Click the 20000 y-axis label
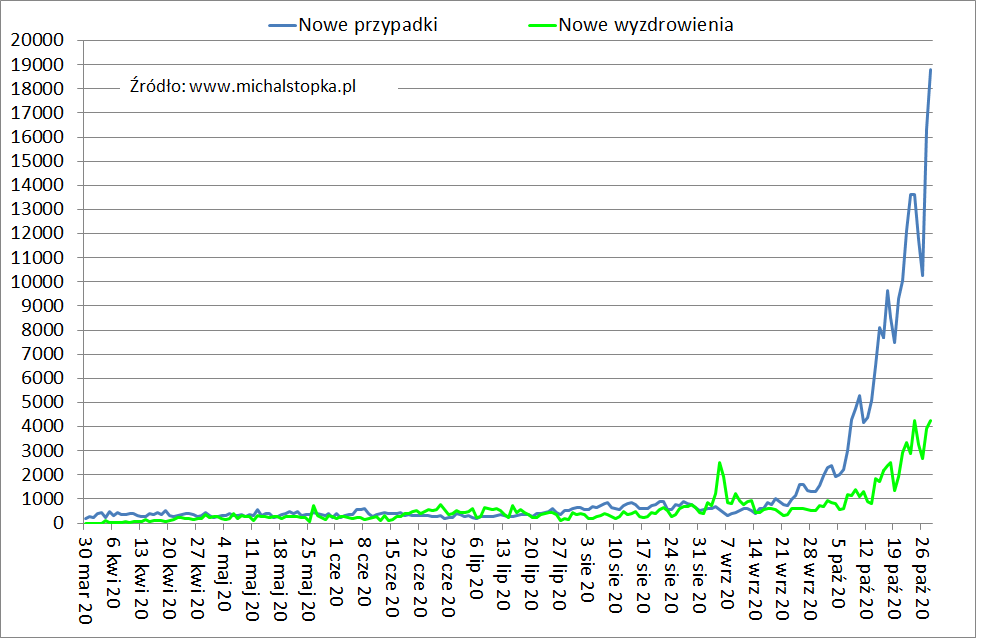Viewport: 981px width, 643px height. click(x=36, y=41)
